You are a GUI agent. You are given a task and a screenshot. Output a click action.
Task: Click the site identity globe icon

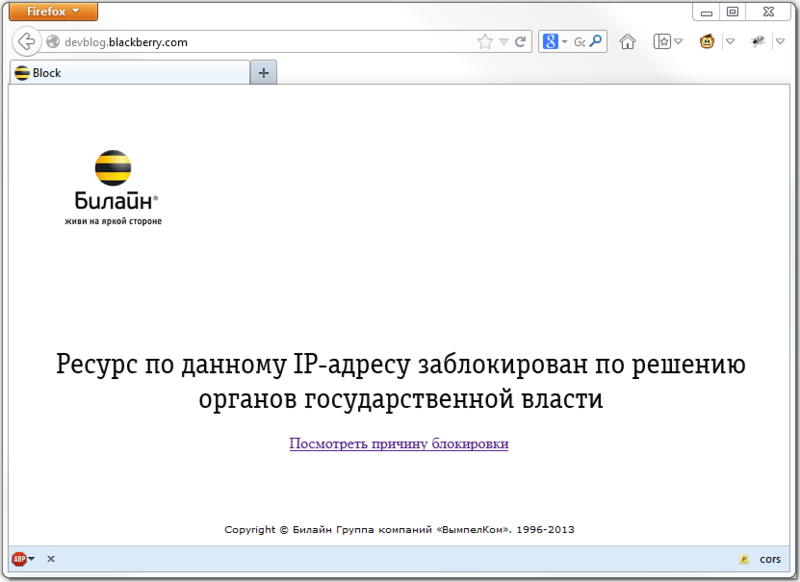pos(53,42)
